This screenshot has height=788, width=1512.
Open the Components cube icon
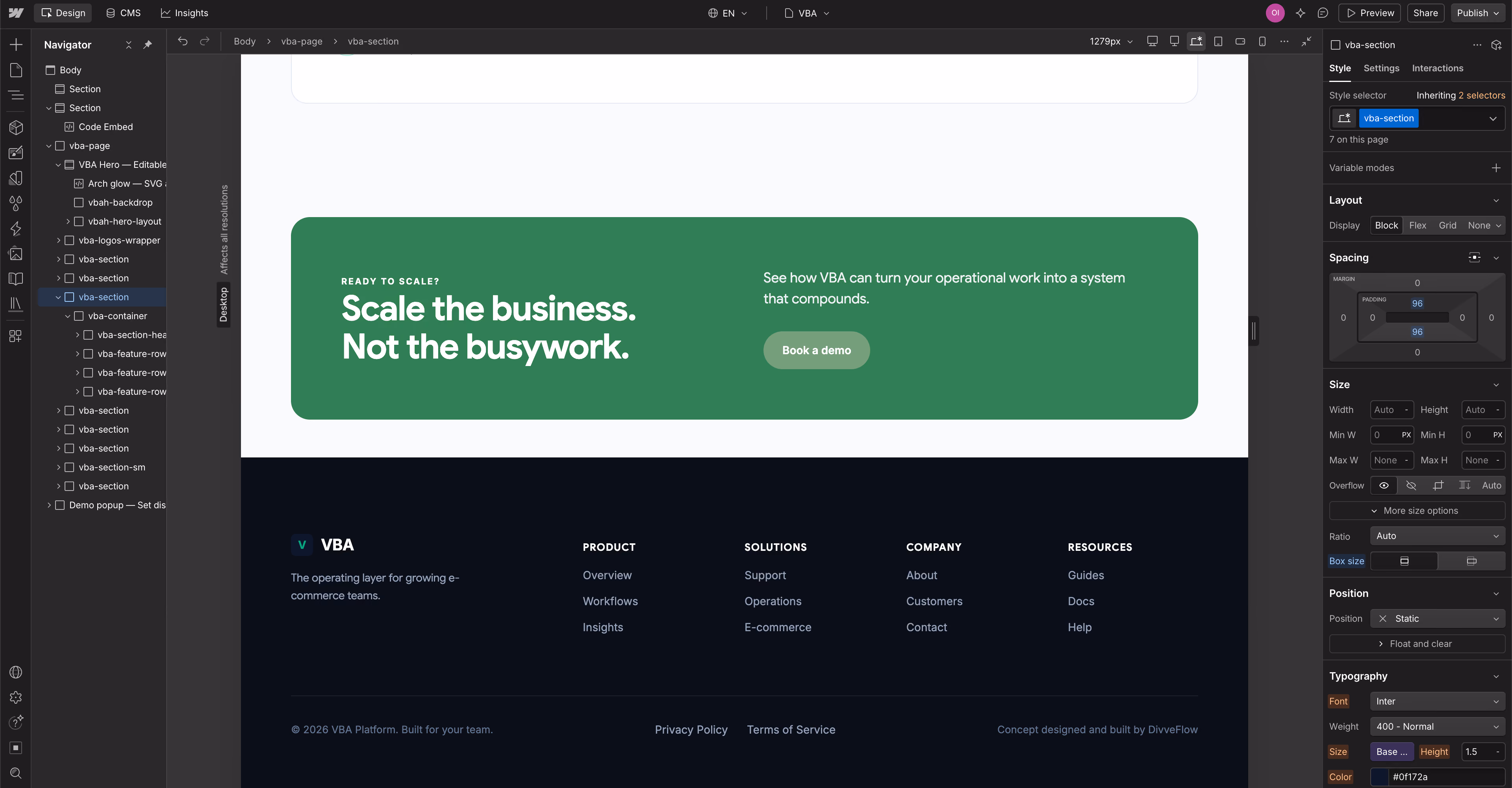[x=16, y=127]
